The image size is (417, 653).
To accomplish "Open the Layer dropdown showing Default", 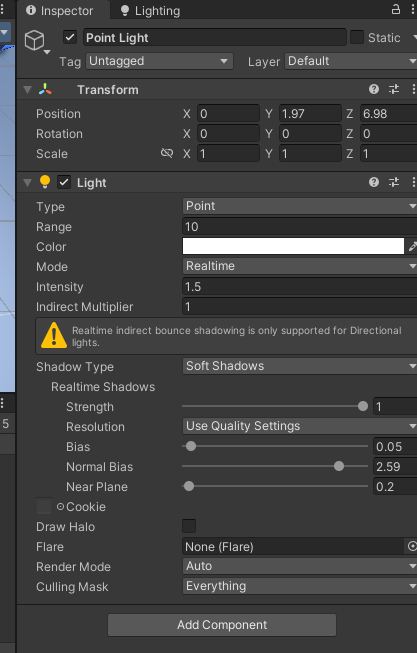I will (x=351, y=61).
